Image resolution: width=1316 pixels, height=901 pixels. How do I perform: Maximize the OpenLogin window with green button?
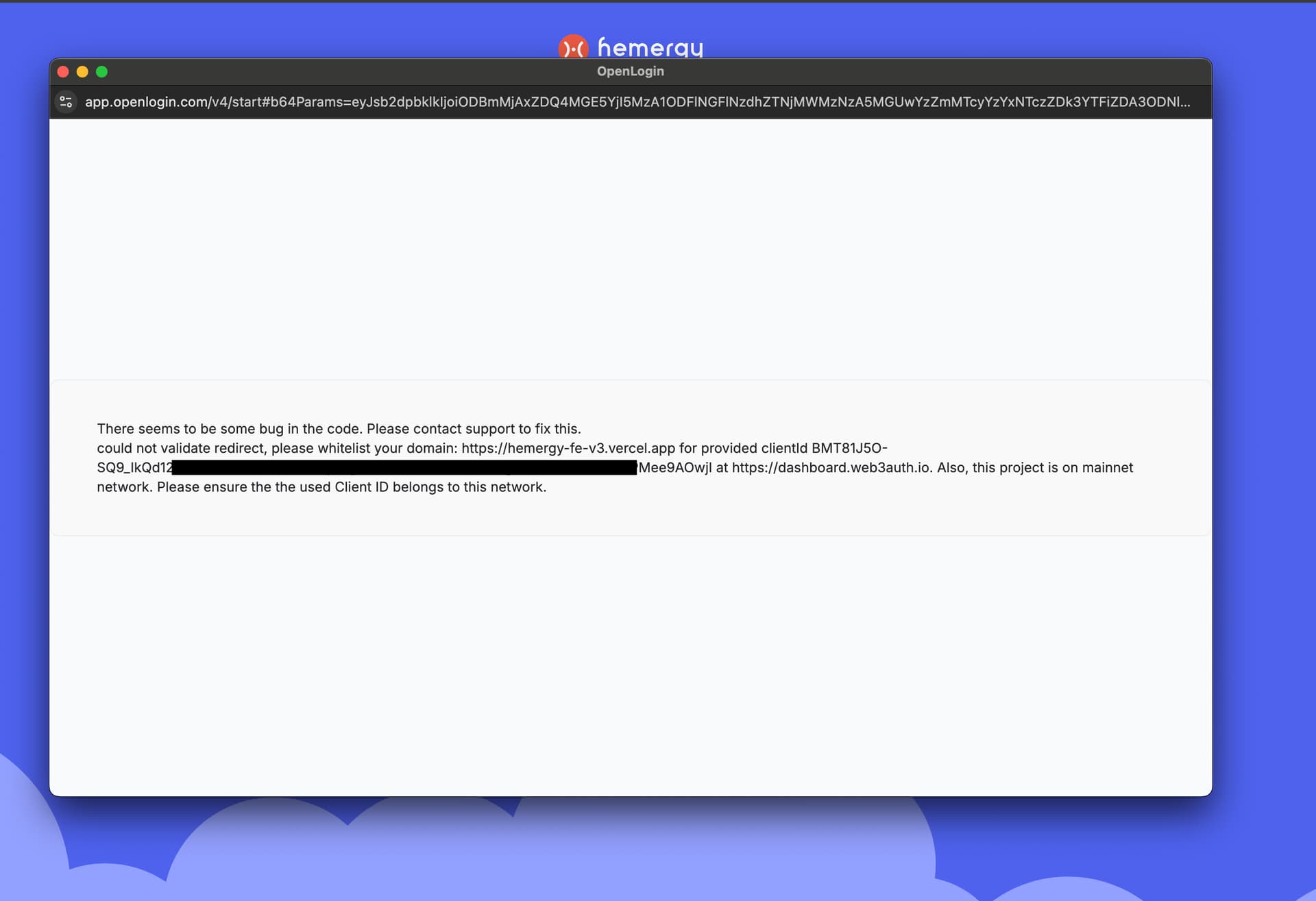tap(101, 72)
